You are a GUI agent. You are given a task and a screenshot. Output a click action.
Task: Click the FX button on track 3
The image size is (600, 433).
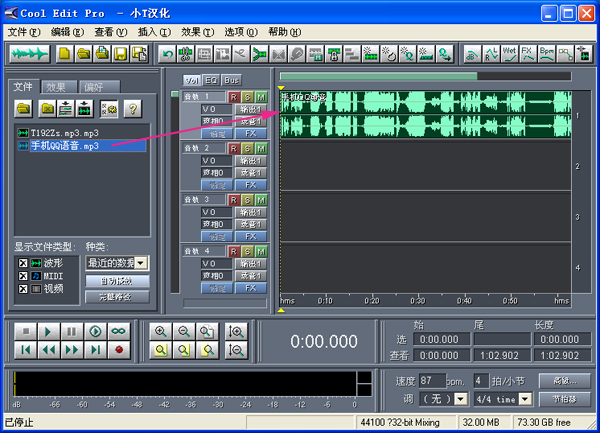pos(251,236)
